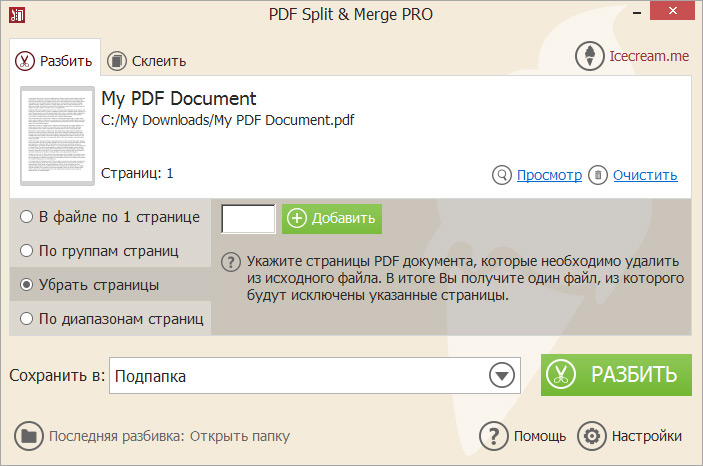Click the 'Страниц: 1' page count text

coord(137,173)
